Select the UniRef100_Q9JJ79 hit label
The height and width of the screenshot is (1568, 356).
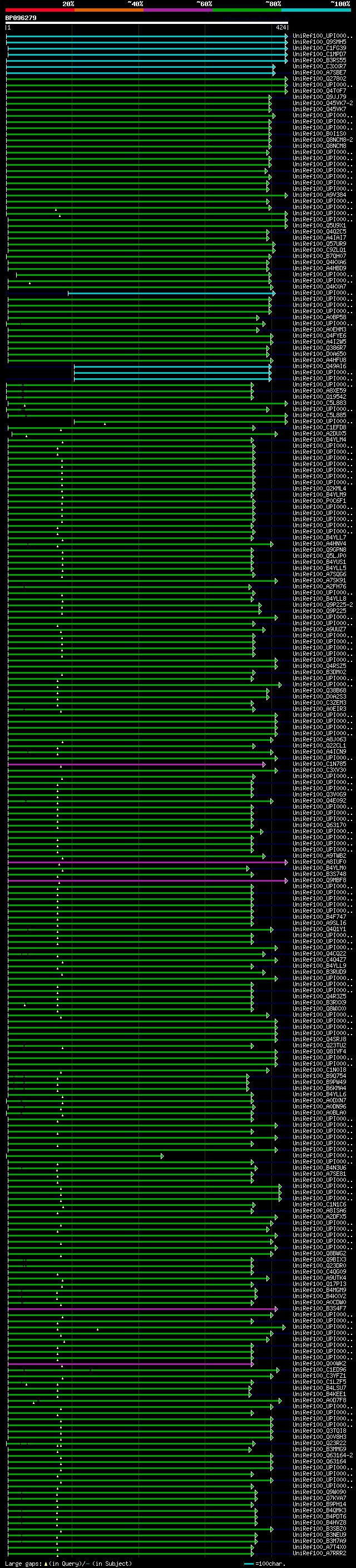(319, 97)
